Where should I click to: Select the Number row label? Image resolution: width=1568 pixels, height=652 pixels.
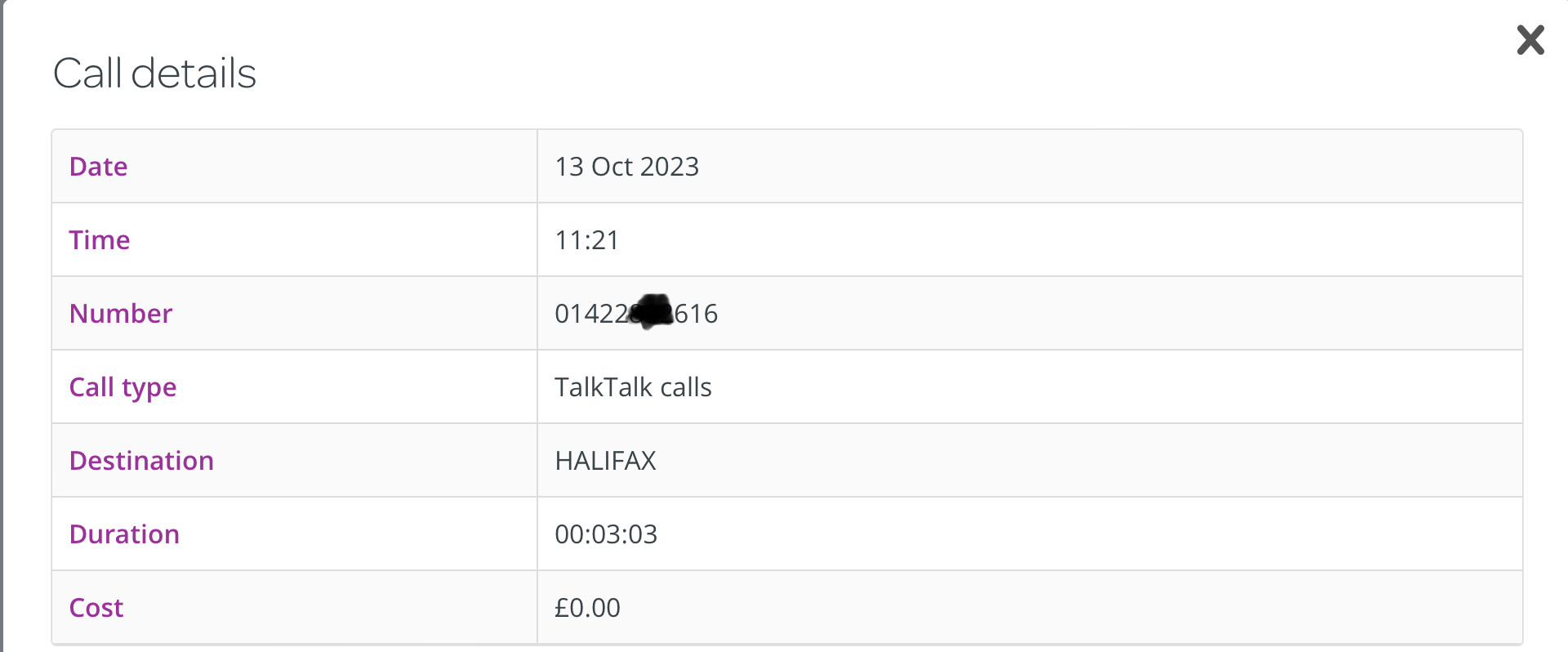(x=121, y=314)
